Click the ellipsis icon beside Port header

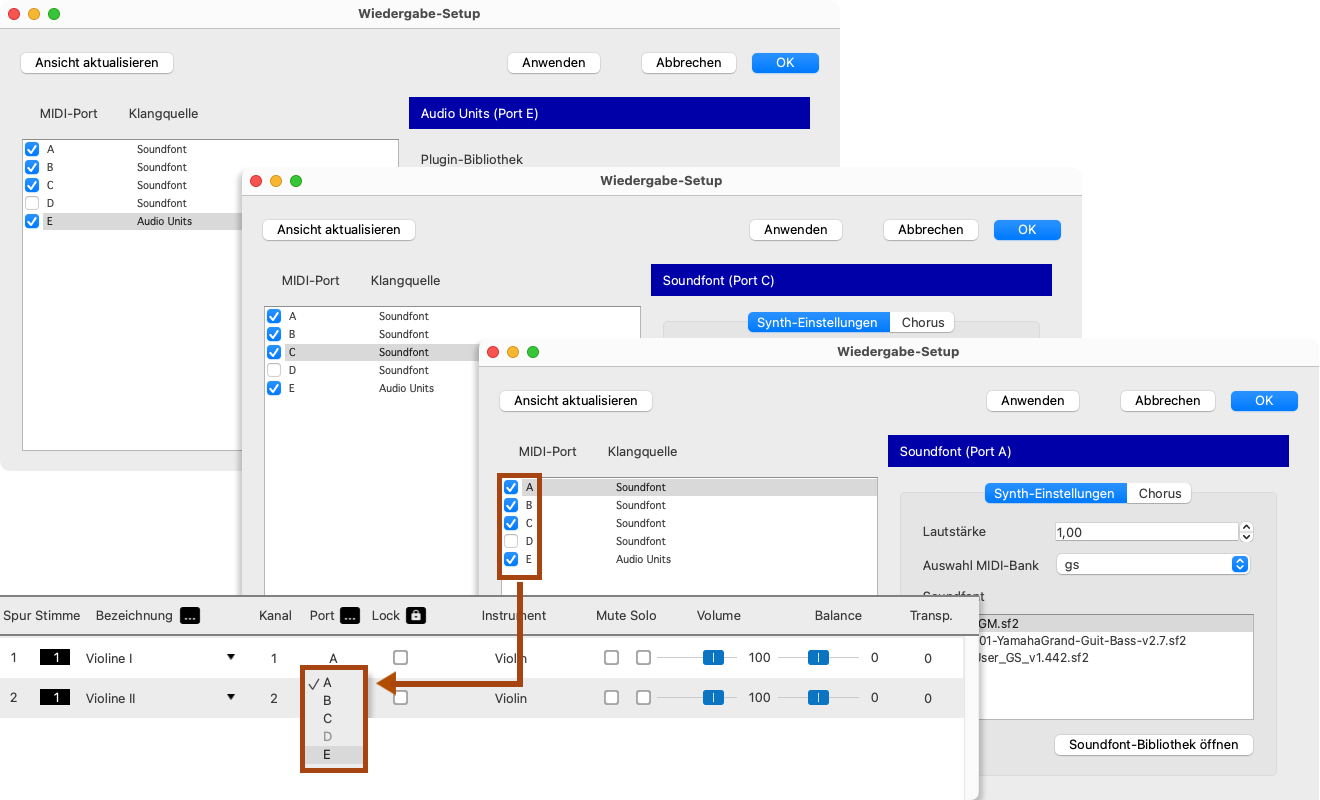pos(349,616)
